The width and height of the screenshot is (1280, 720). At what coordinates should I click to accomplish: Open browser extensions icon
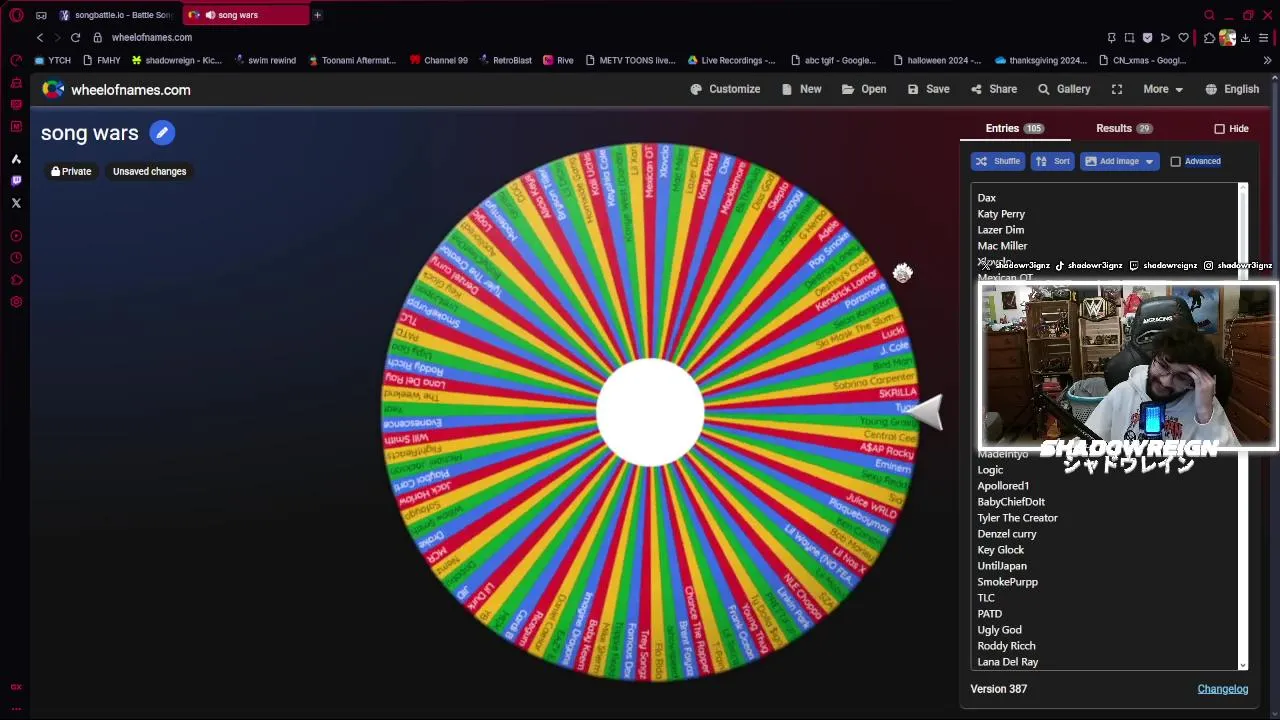1209,38
